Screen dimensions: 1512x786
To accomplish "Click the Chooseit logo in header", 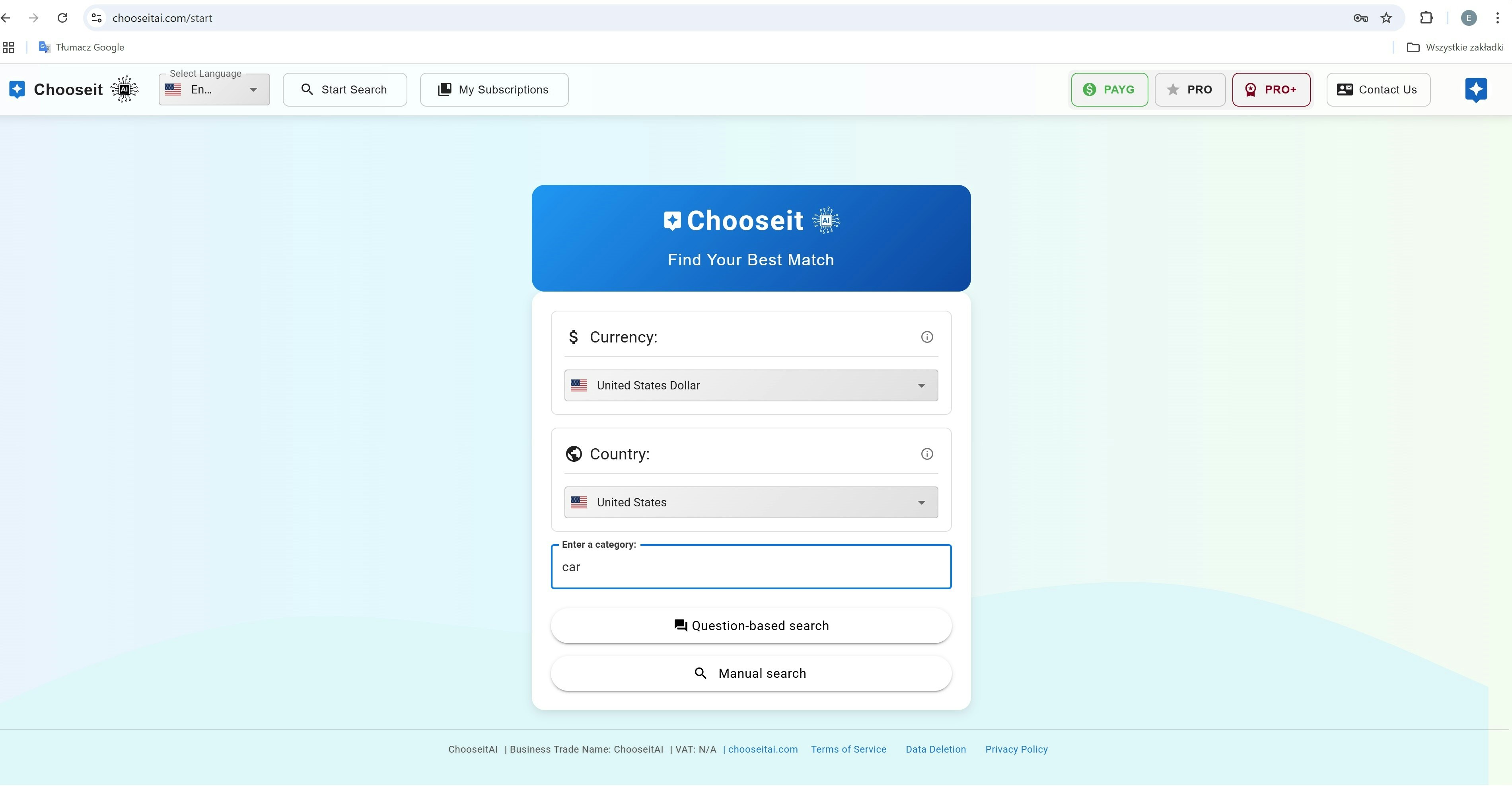I will pyautogui.click(x=69, y=89).
